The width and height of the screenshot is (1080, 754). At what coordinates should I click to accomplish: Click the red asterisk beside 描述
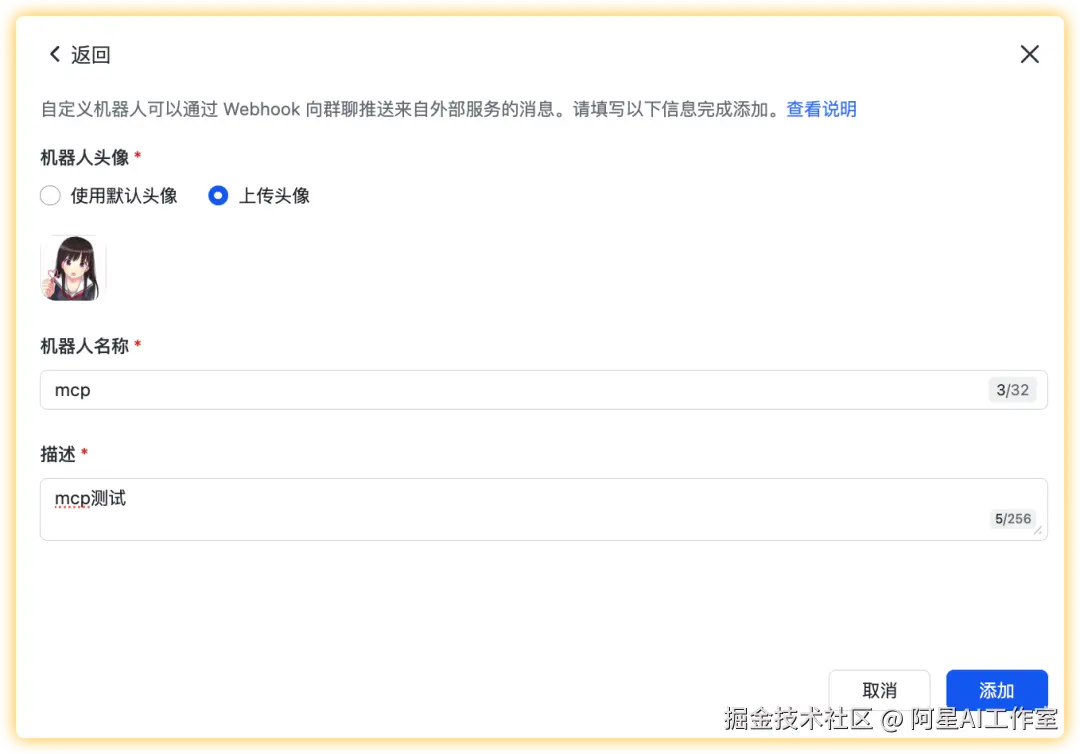(x=86, y=453)
